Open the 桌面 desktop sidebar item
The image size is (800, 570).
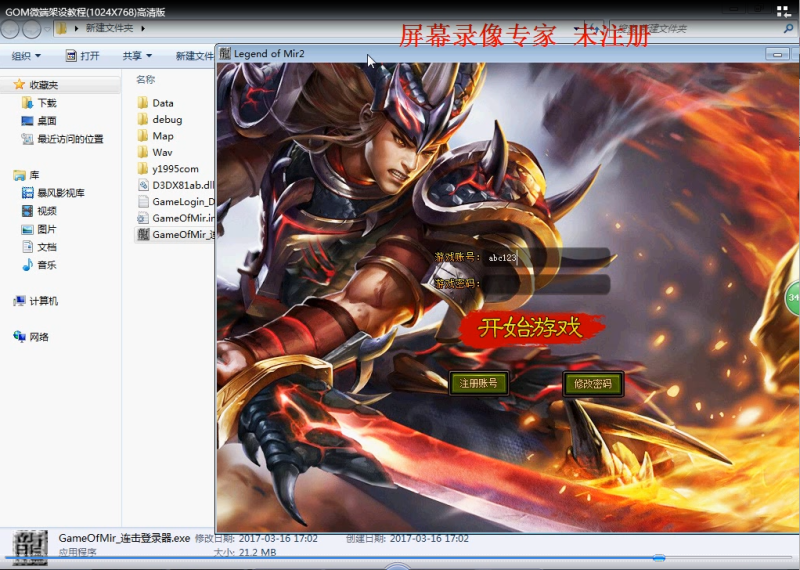click(x=47, y=121)
